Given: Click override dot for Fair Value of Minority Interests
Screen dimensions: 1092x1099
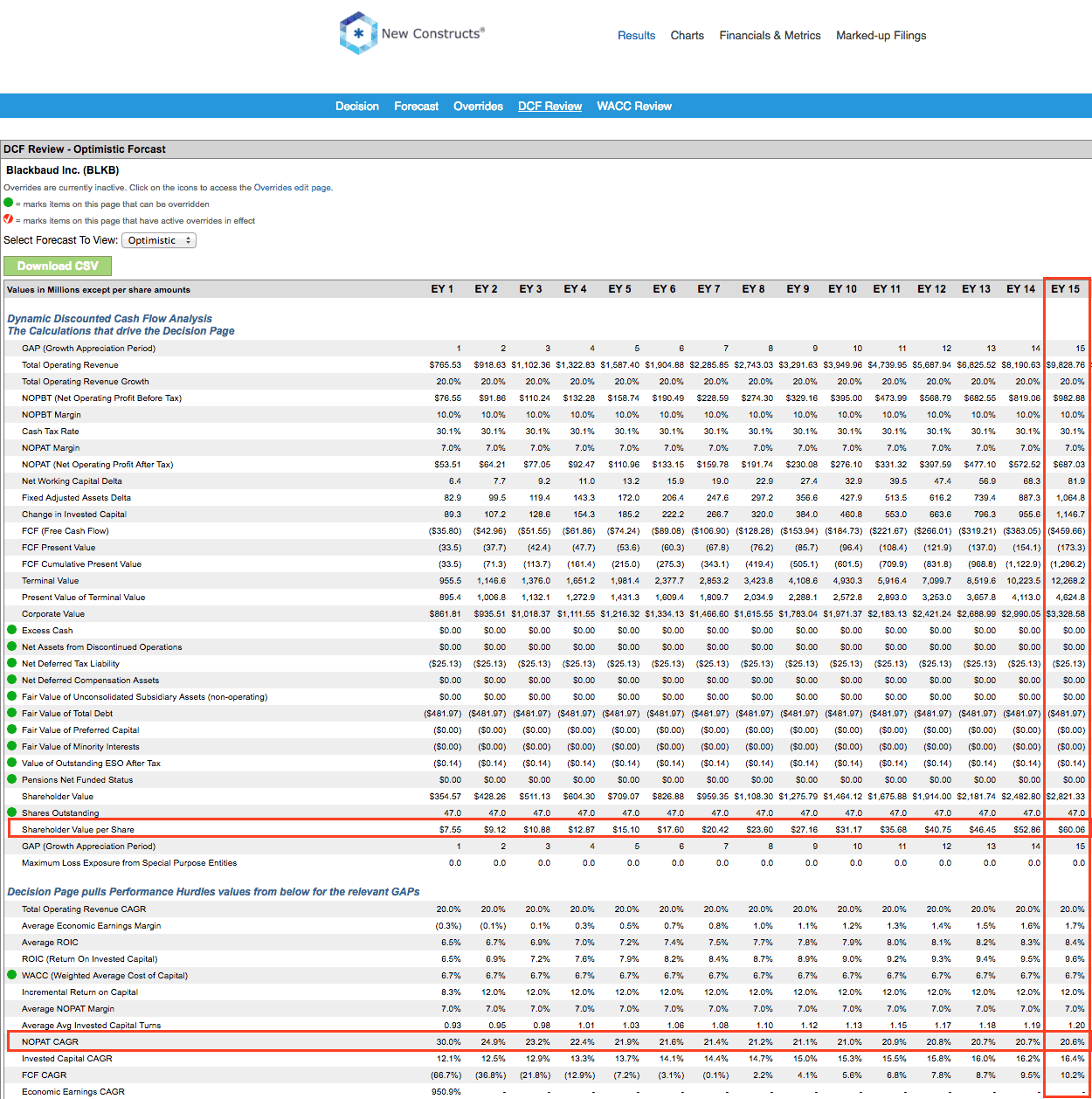Looking at the screenshot, I should pos(11,746).
